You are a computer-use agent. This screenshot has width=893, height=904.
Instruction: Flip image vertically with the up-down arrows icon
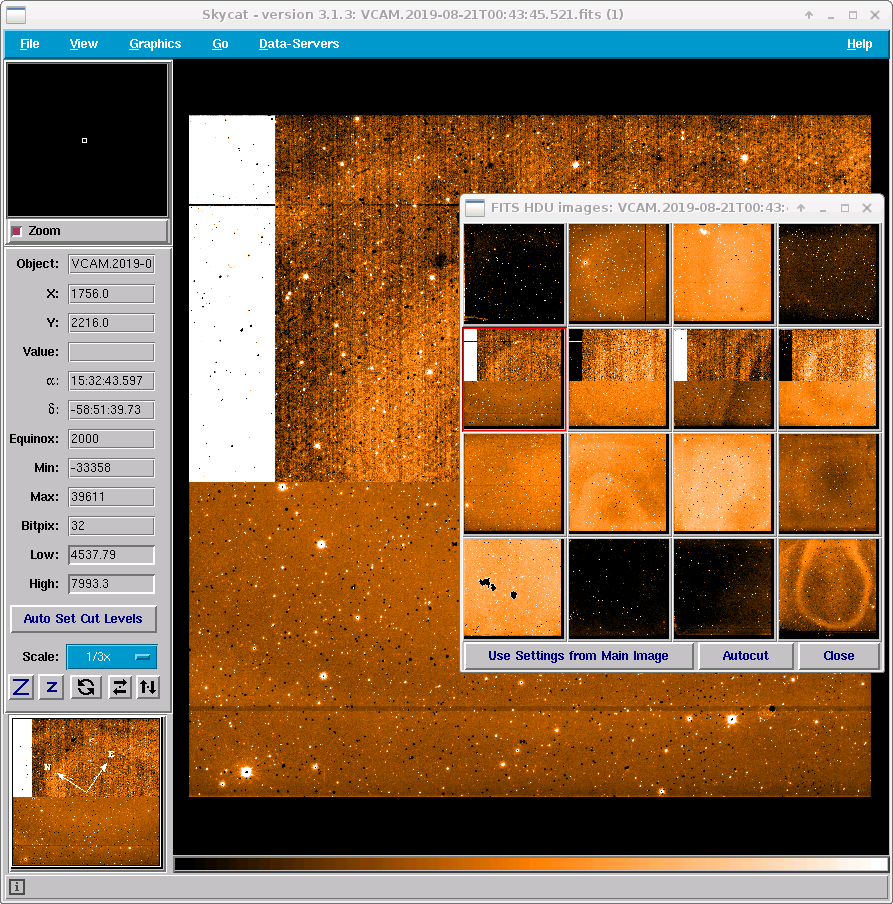coord(148,687)
